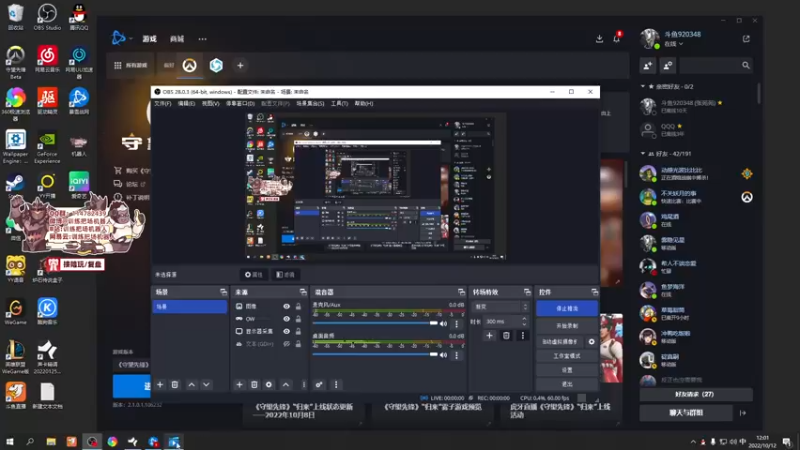Click Start Recording in OBS controls
The width and height of the screenshot is (800, 450).
[x=567, y=326]
